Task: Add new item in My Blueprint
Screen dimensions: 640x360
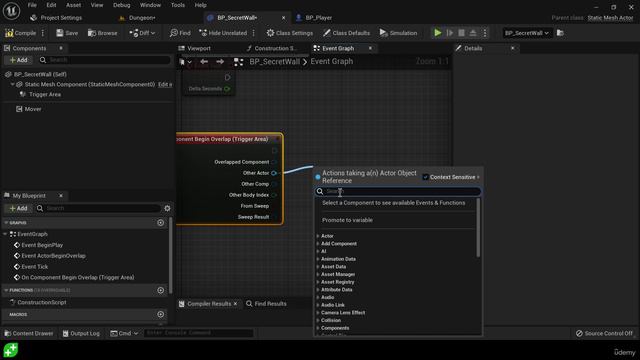Action: tap(18, 208)
